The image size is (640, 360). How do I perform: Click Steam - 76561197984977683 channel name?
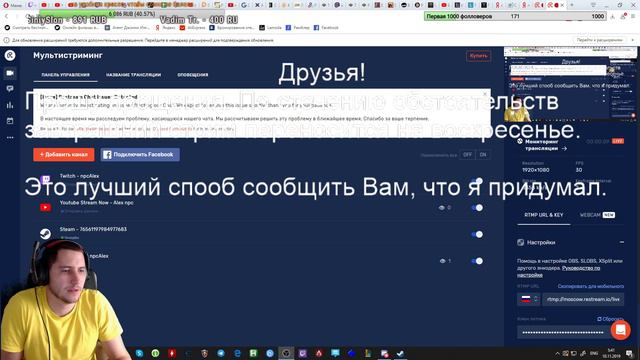pos(93,229)
